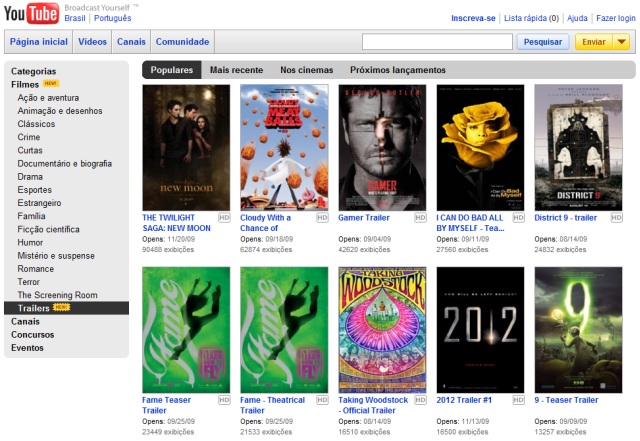The width and height of the screenshot is (640, 441).
Task: Open the 9 movie poster thumbnail
Action: click(x=578, y=330)
